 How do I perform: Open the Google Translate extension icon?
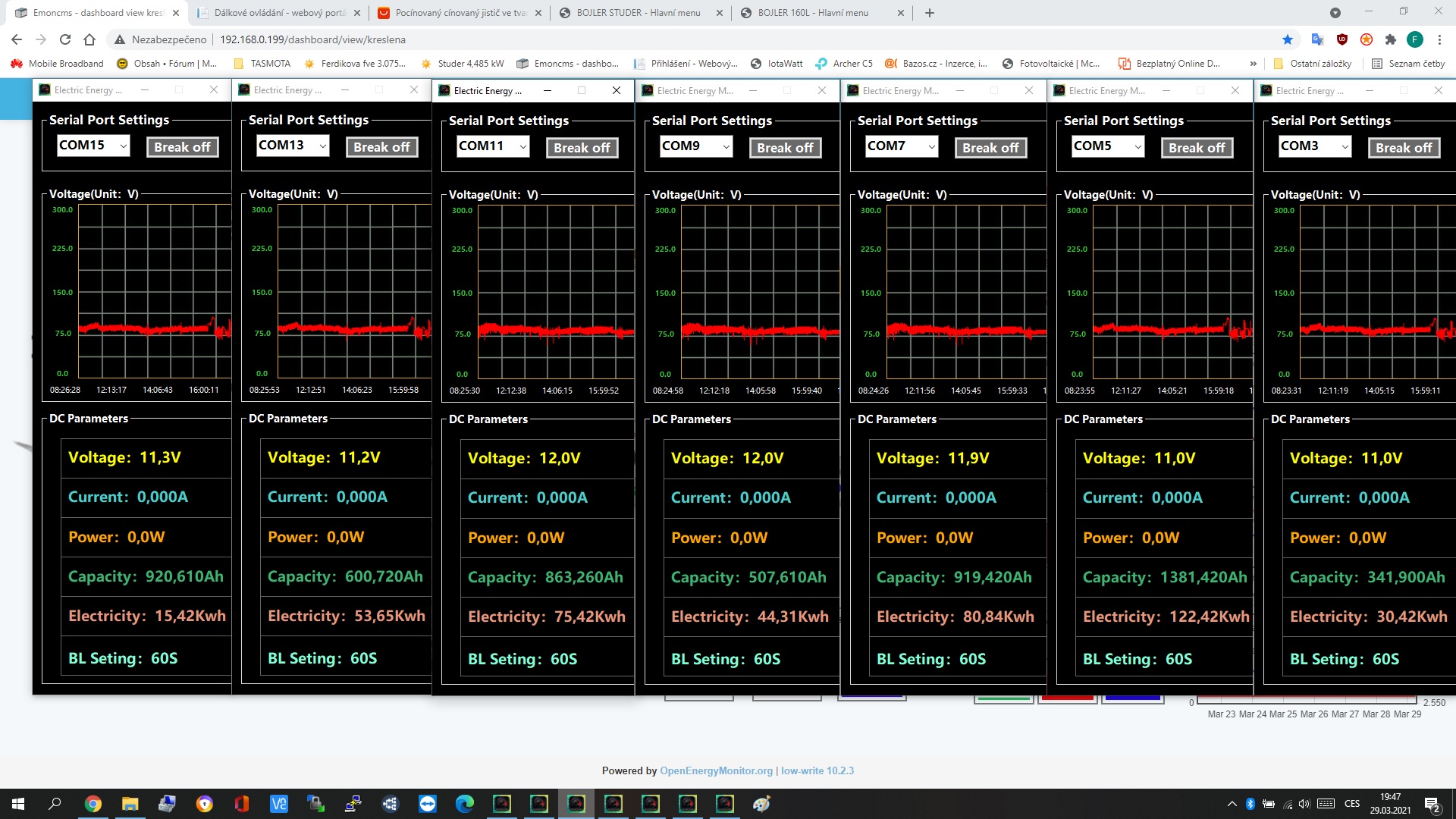(x=1317, y=39)
